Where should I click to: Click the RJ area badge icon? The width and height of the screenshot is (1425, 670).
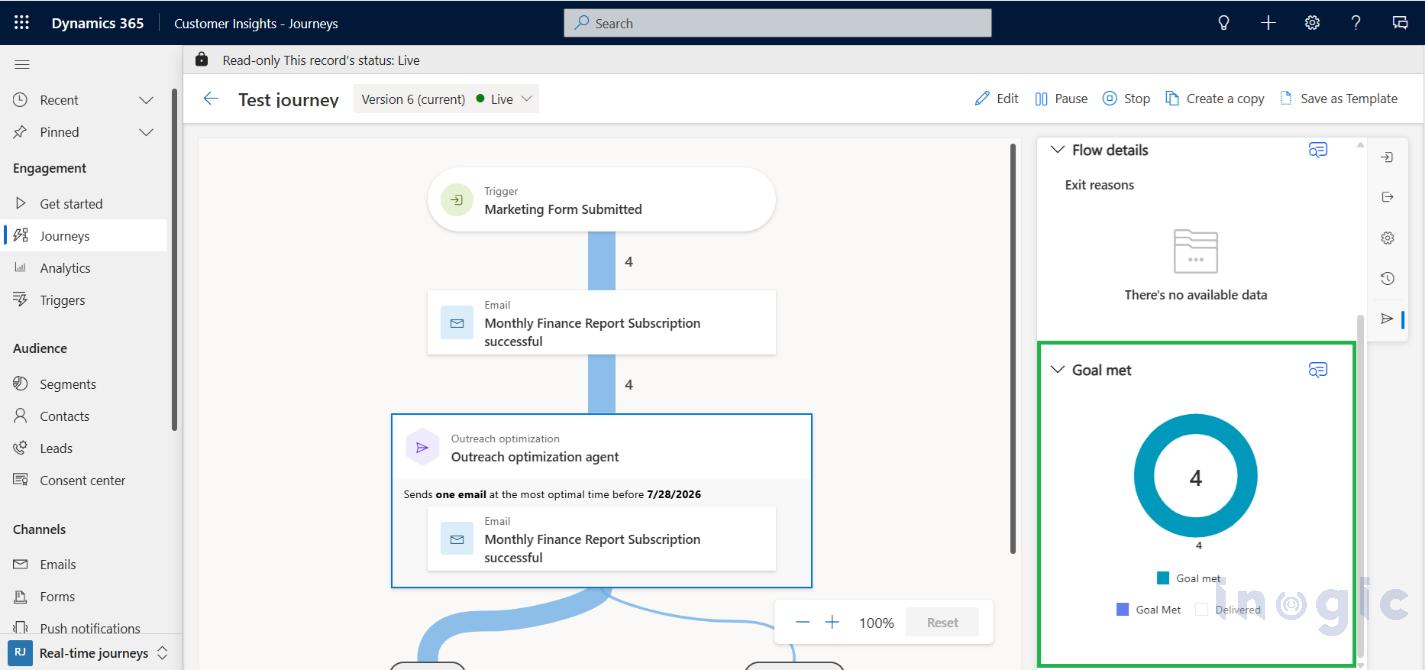pyautogui.click(x=21, y=653)
